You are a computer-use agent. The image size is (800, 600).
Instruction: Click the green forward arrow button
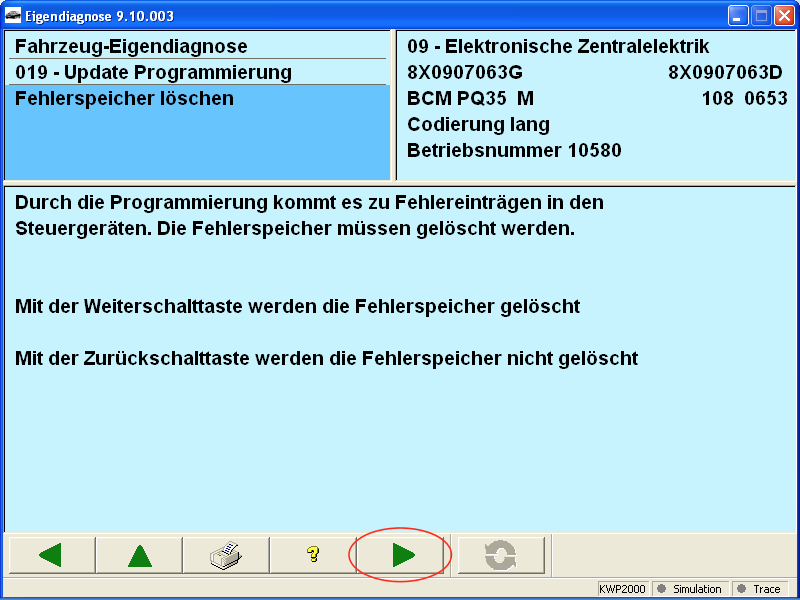(x=400, y=555)
